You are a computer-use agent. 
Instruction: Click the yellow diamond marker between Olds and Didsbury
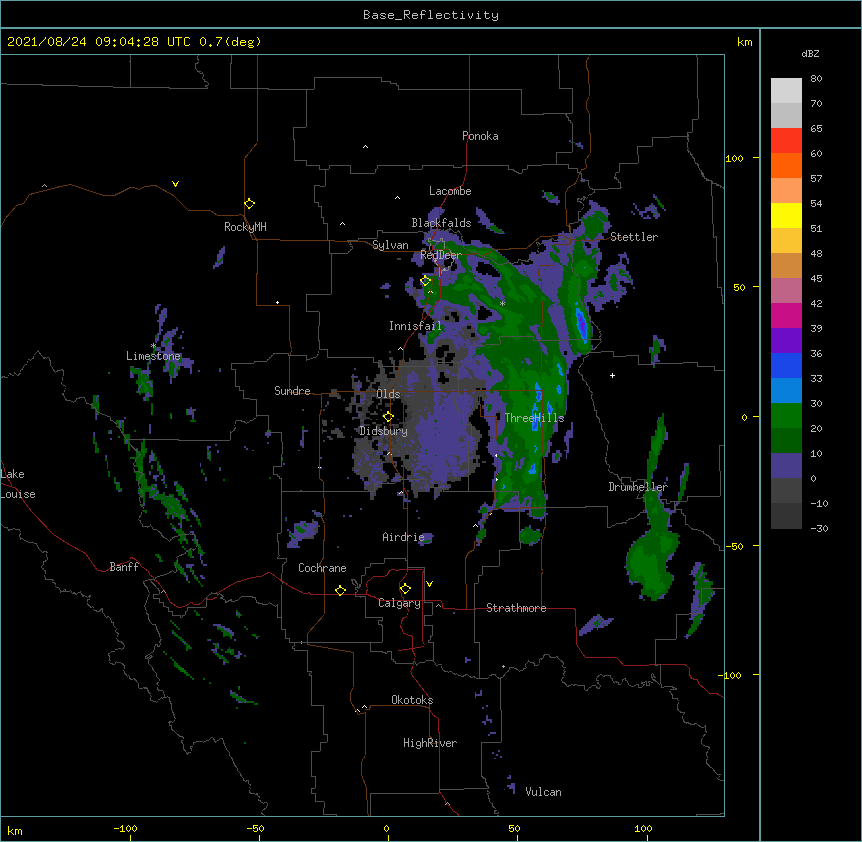(388, 417)
